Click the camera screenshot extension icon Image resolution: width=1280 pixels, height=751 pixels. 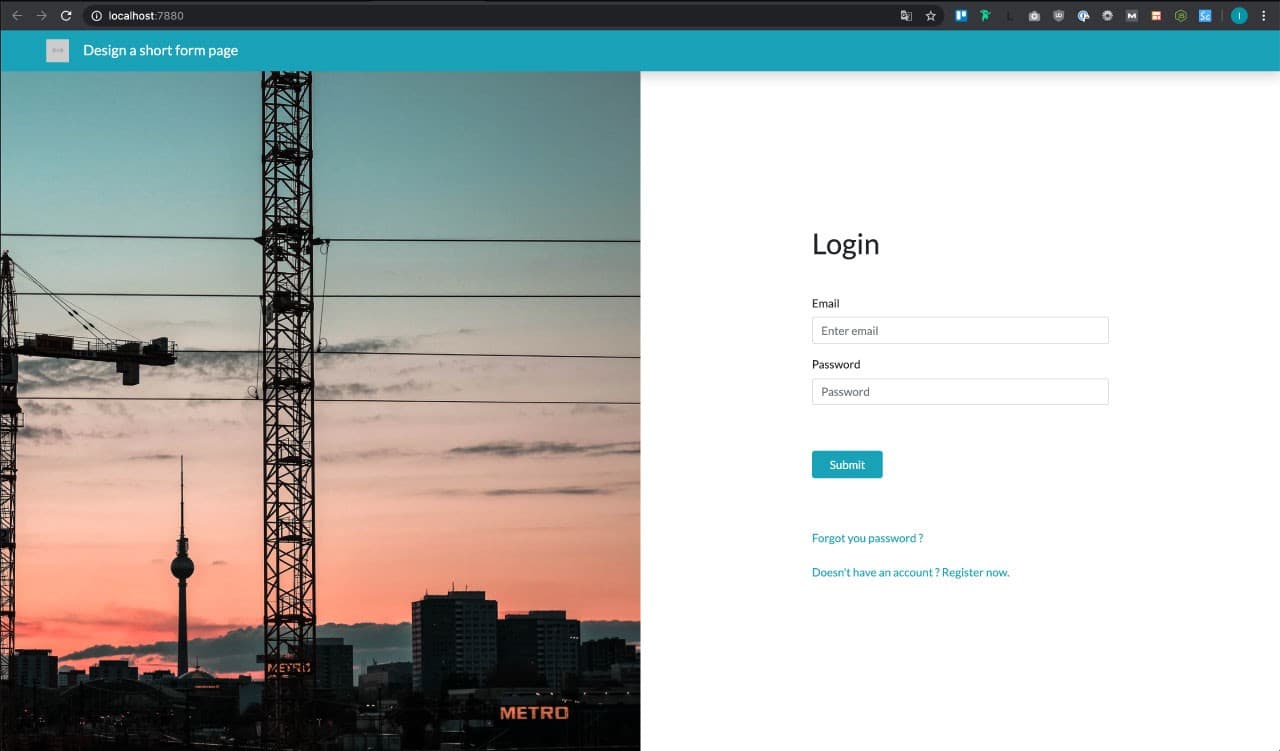[1034, 16]
